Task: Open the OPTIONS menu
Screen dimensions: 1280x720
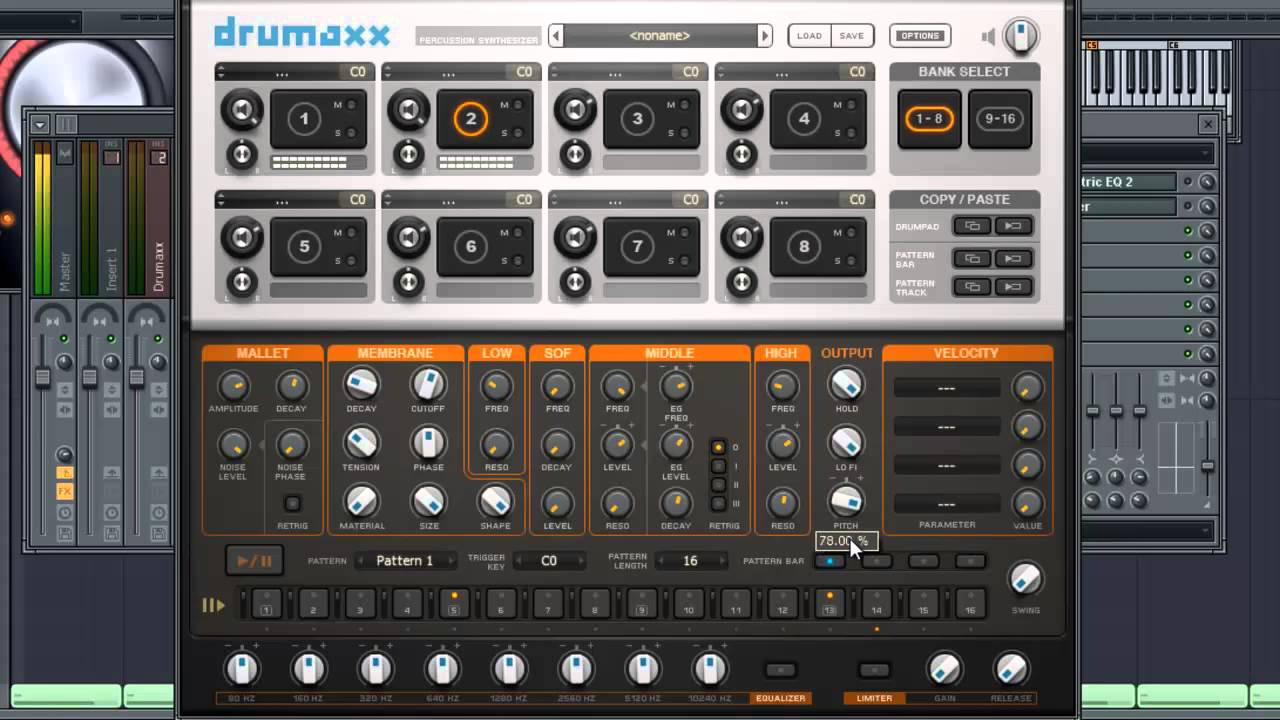Action: (x=919, y=36)
